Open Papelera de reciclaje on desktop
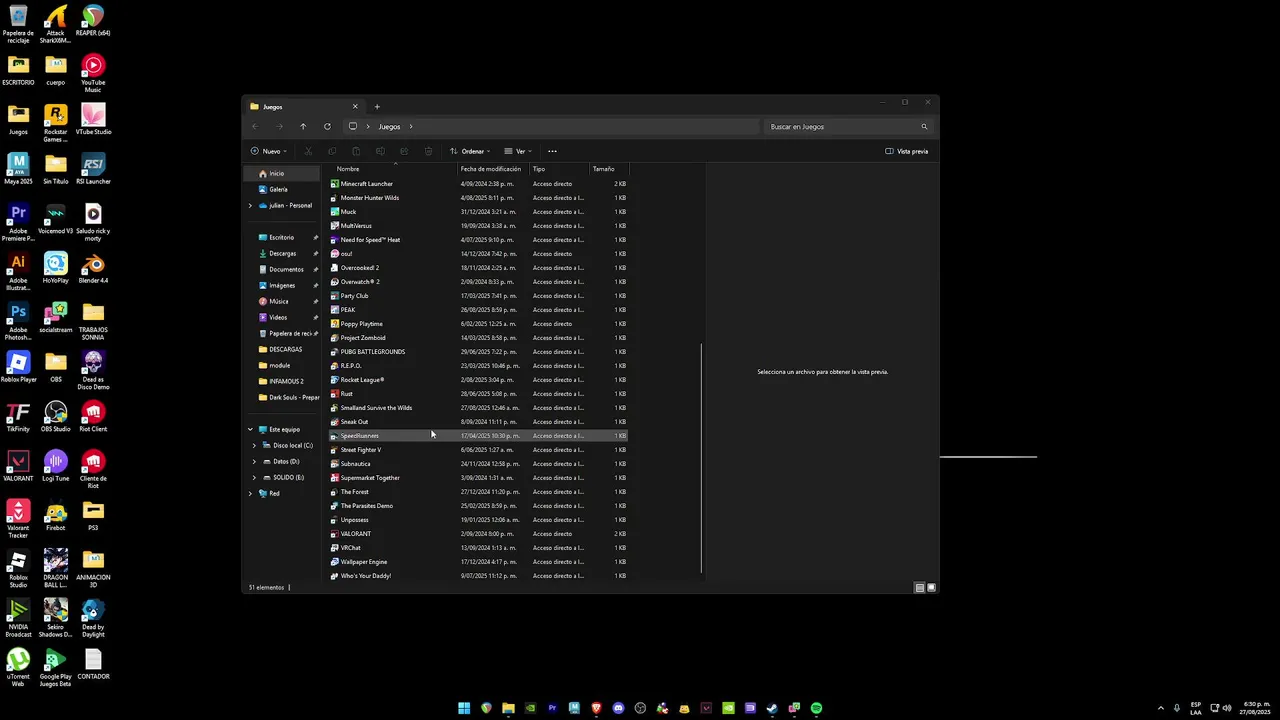 click(x=18, y=24)
